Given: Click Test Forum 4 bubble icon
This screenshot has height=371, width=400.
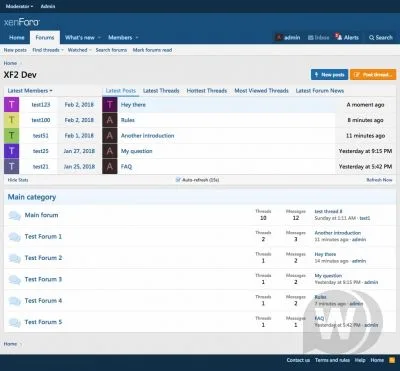Looking at the screenshot, I should click(14, 301).
